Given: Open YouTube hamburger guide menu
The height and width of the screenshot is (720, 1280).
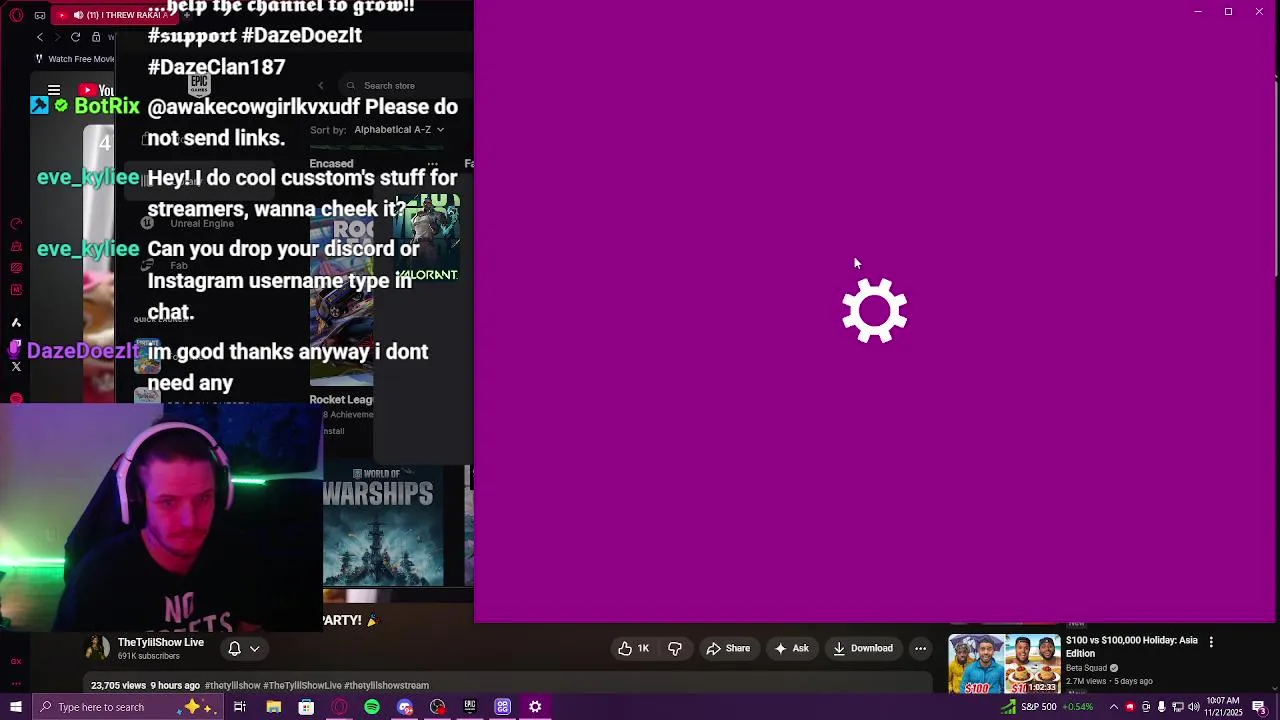Looking at the screenshot, I should [54, 90].
